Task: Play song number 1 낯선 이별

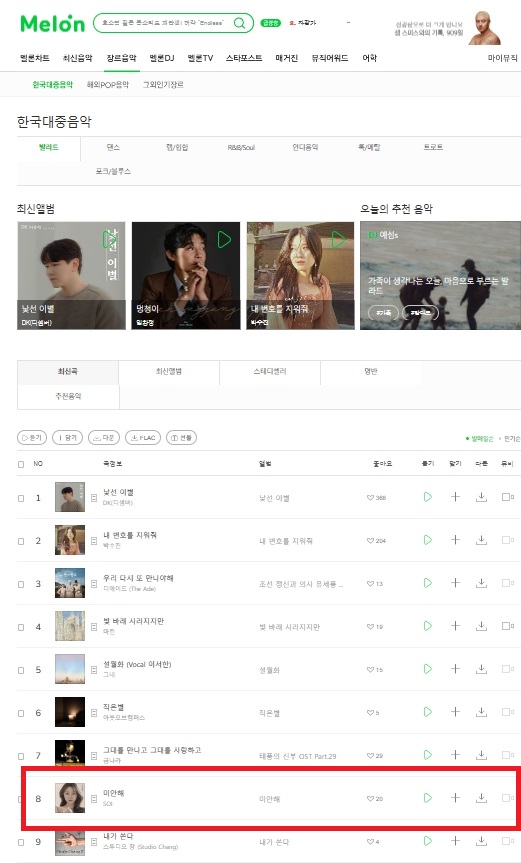Action: click(427, 497)
